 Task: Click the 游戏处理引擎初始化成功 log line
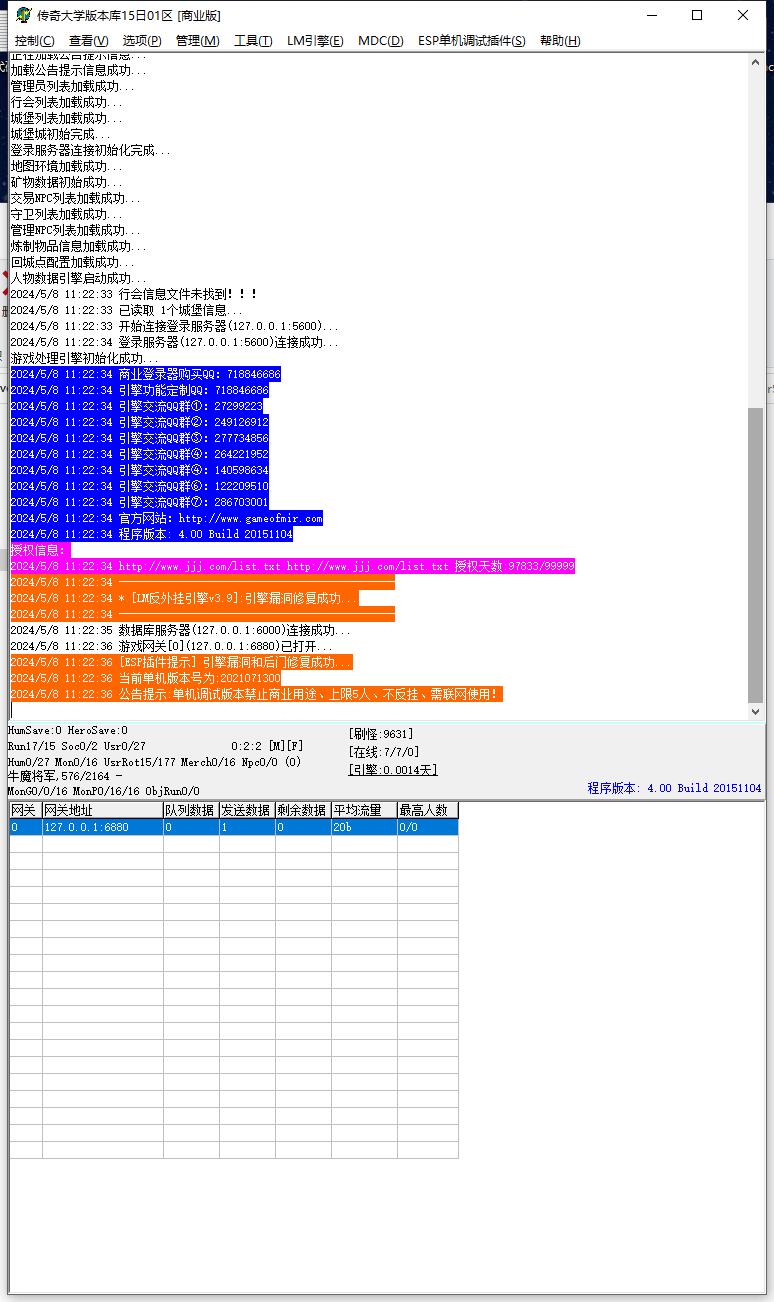click(x=84, y=358)
